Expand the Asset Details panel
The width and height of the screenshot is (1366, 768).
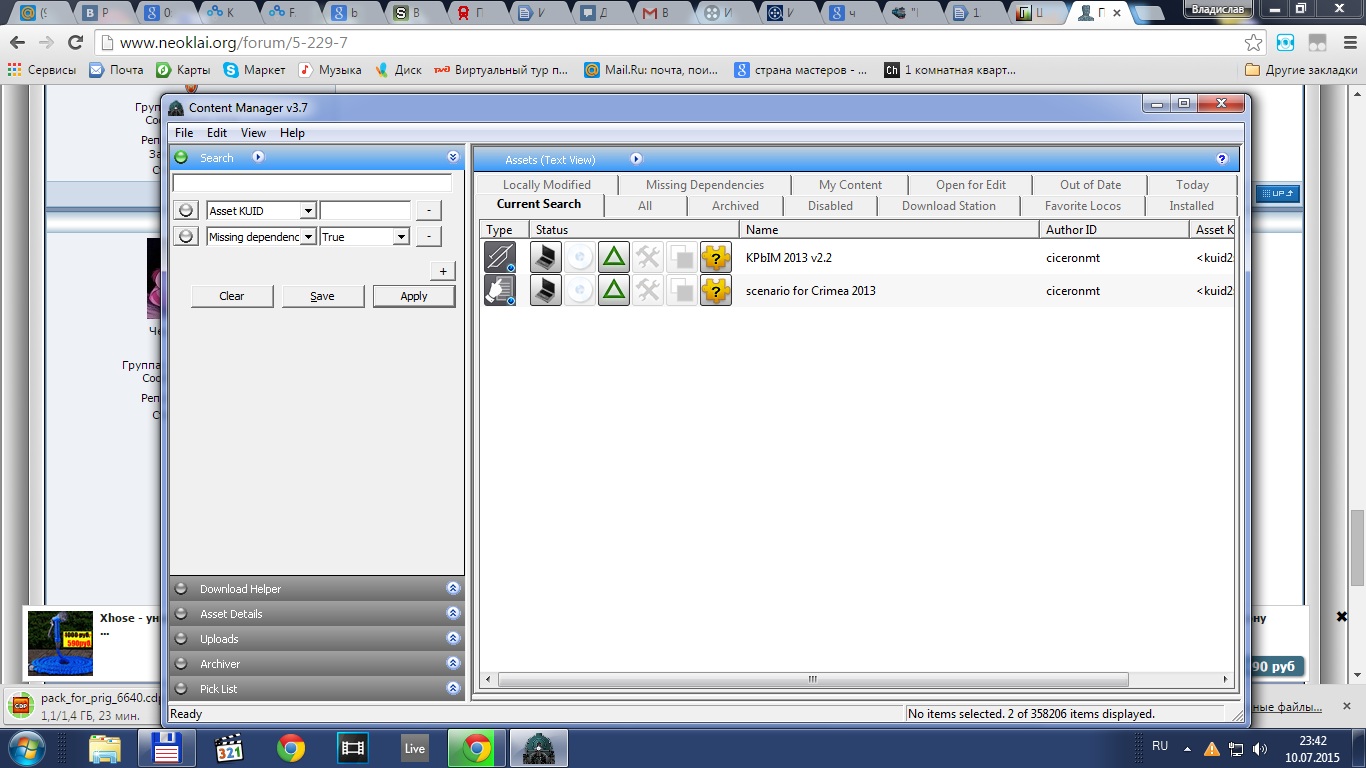(453, 614)
